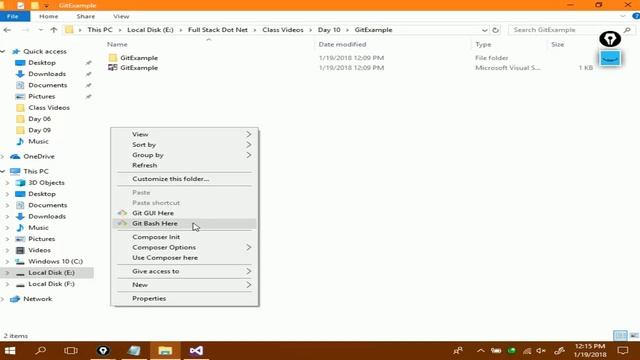Viewport: 640px width, 360px height.
Task: Expand the New submenu
Action: click(249, 285)
